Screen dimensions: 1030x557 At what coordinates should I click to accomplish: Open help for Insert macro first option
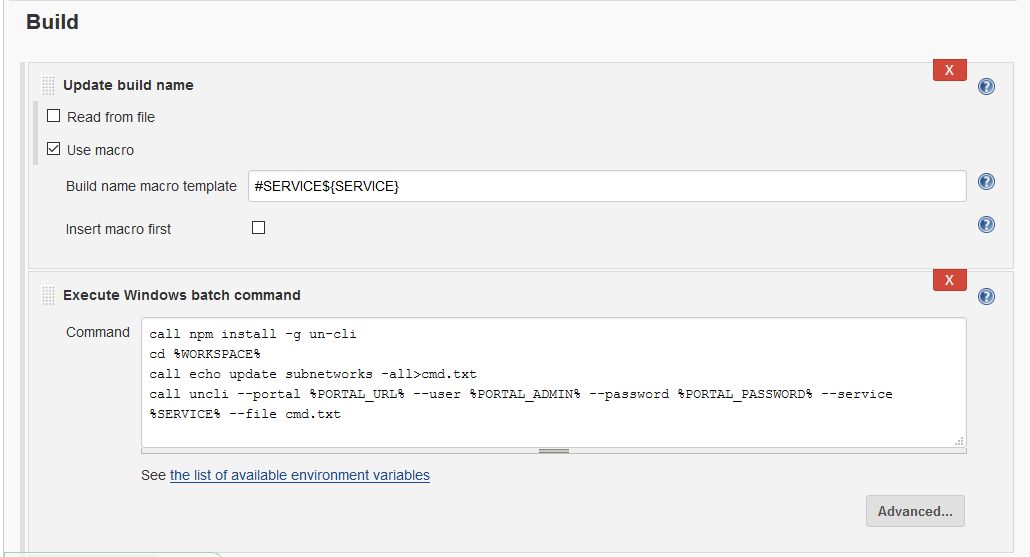(x=986, y=225)
